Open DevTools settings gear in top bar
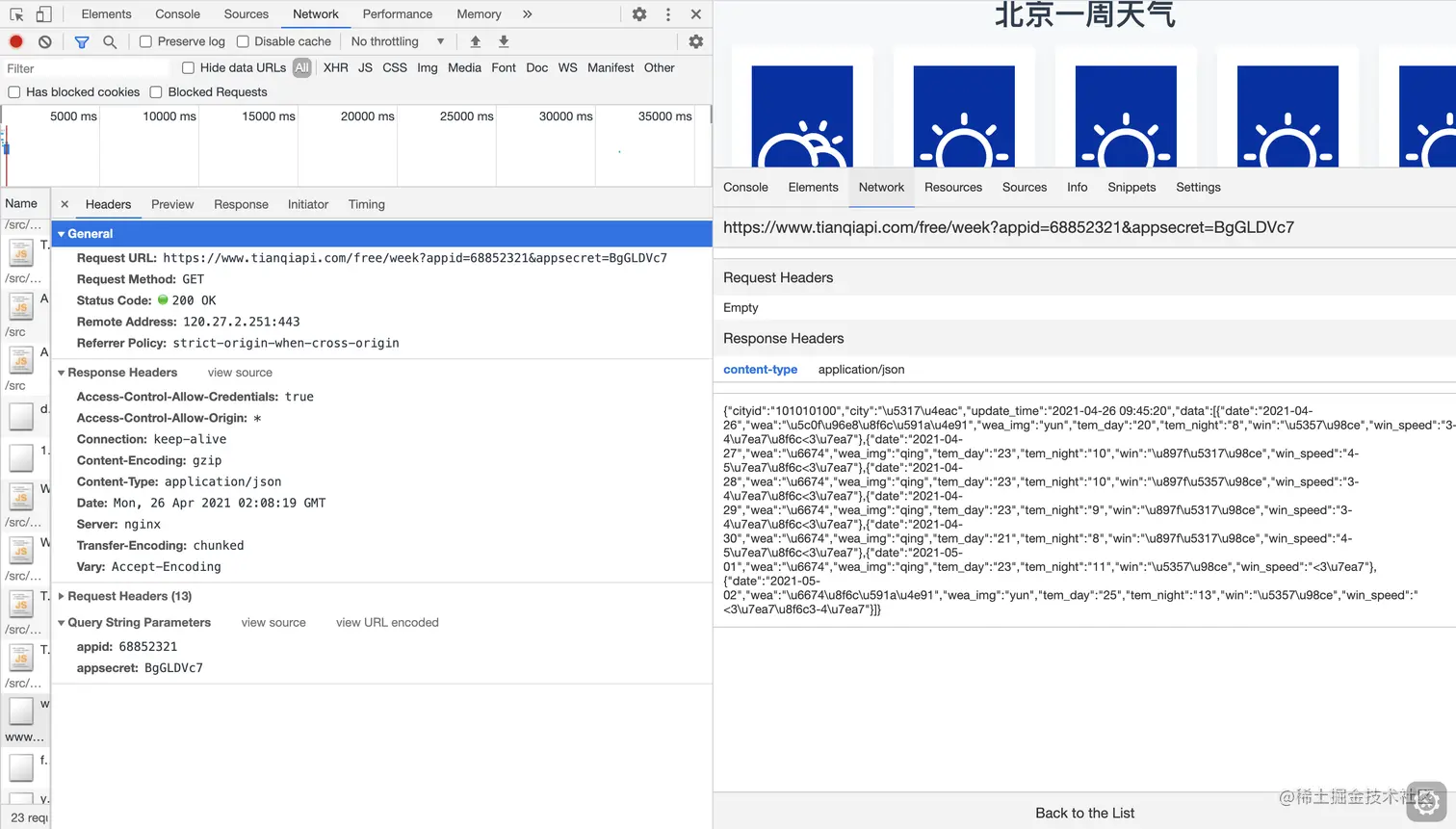This screenshot has height=829, width=1456. (x=639, y=14)
